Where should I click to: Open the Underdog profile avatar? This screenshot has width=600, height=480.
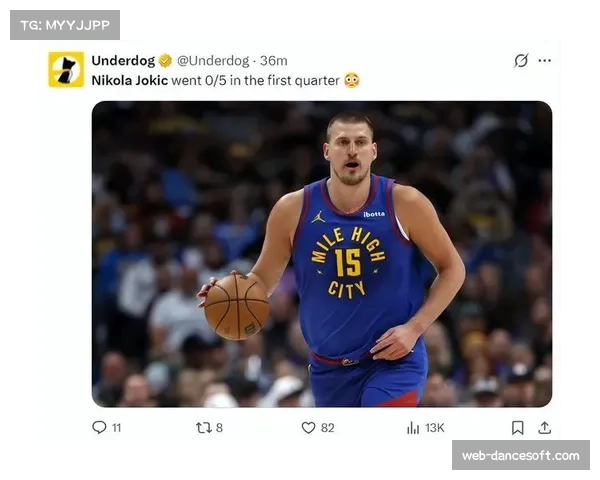coord(66,69)
